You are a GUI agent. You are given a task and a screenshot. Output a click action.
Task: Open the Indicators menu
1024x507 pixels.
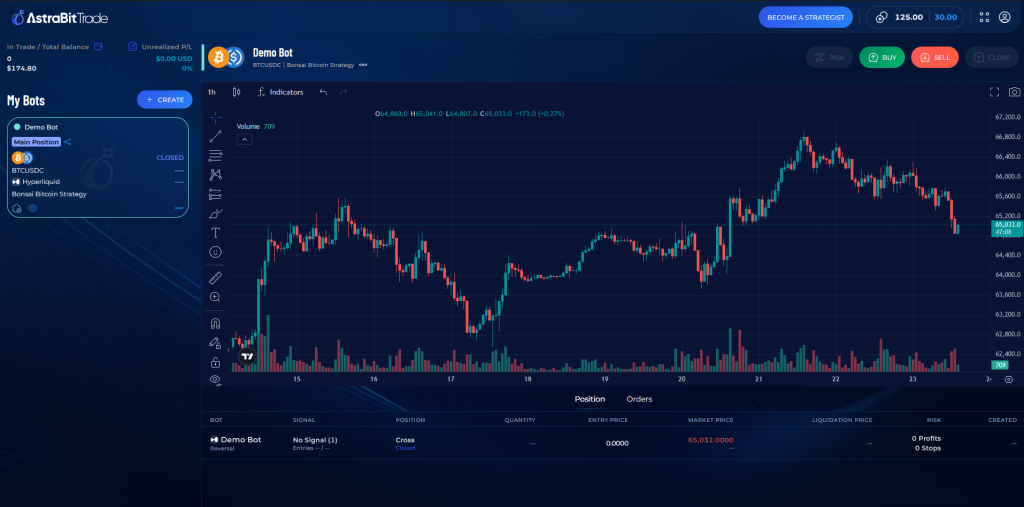(x=280, y=92)
